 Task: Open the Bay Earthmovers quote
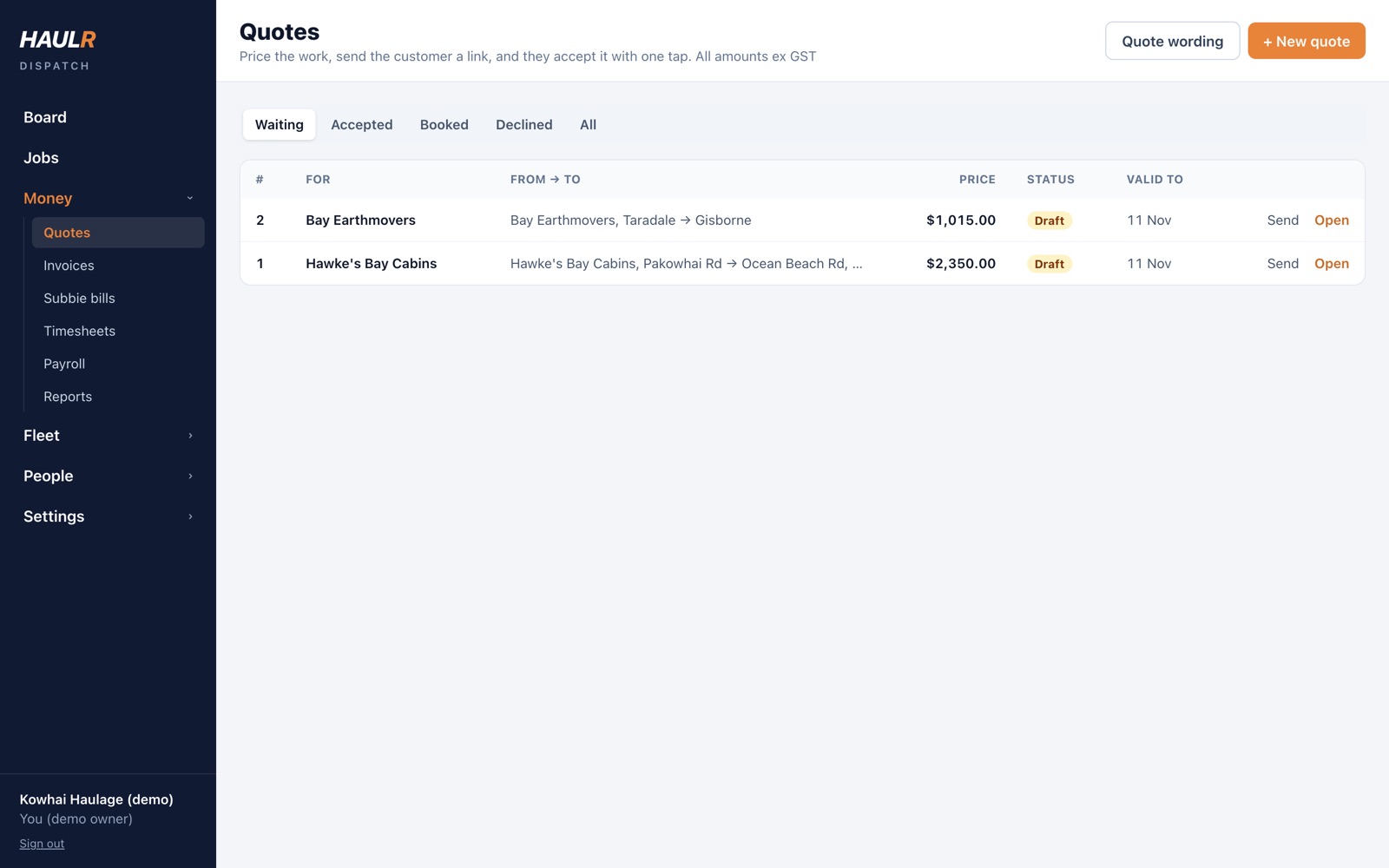(1332, 220)
